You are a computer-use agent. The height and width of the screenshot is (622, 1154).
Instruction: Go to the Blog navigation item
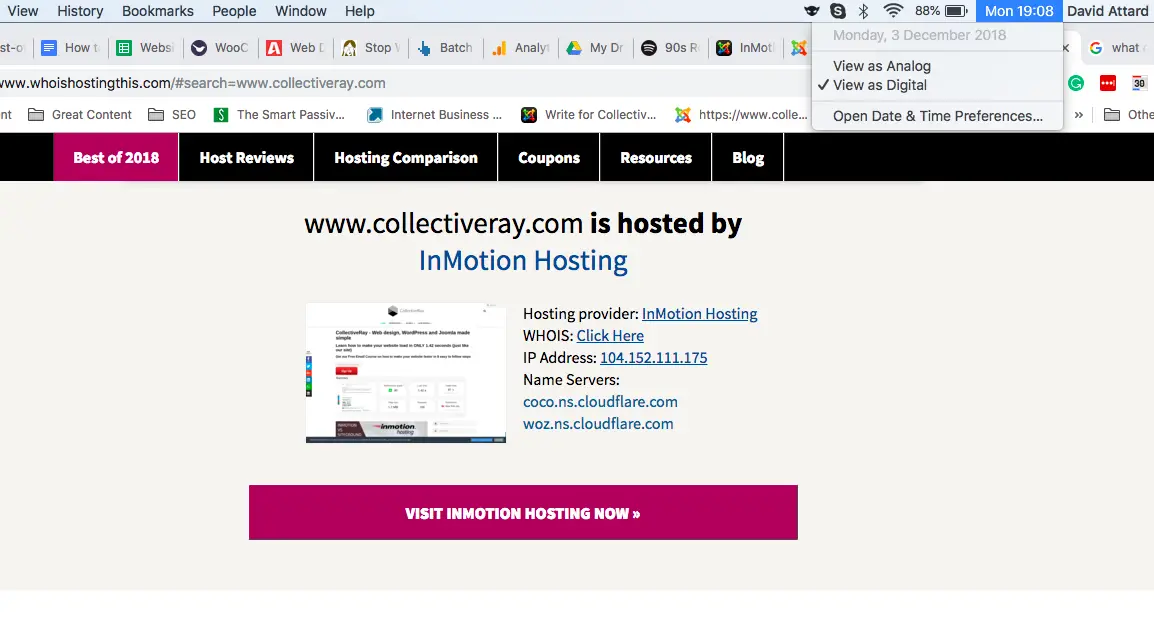tap(748, 158)
